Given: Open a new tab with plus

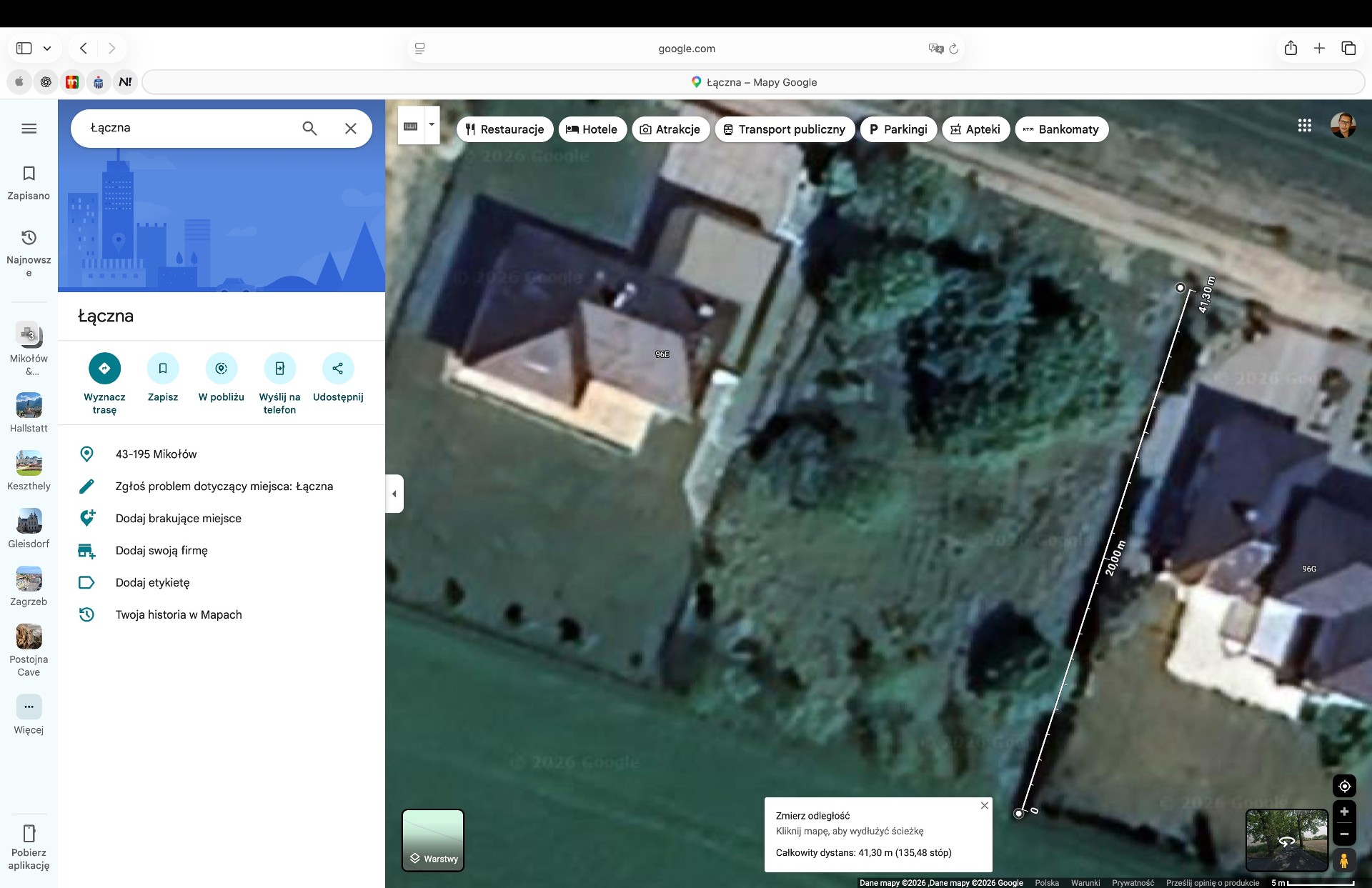Looking at the screenshot, I should click(x=1319, y=48).
